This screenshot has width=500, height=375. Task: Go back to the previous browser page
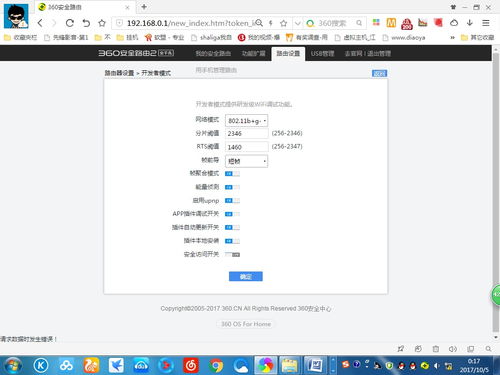click(x=40, y=23)
